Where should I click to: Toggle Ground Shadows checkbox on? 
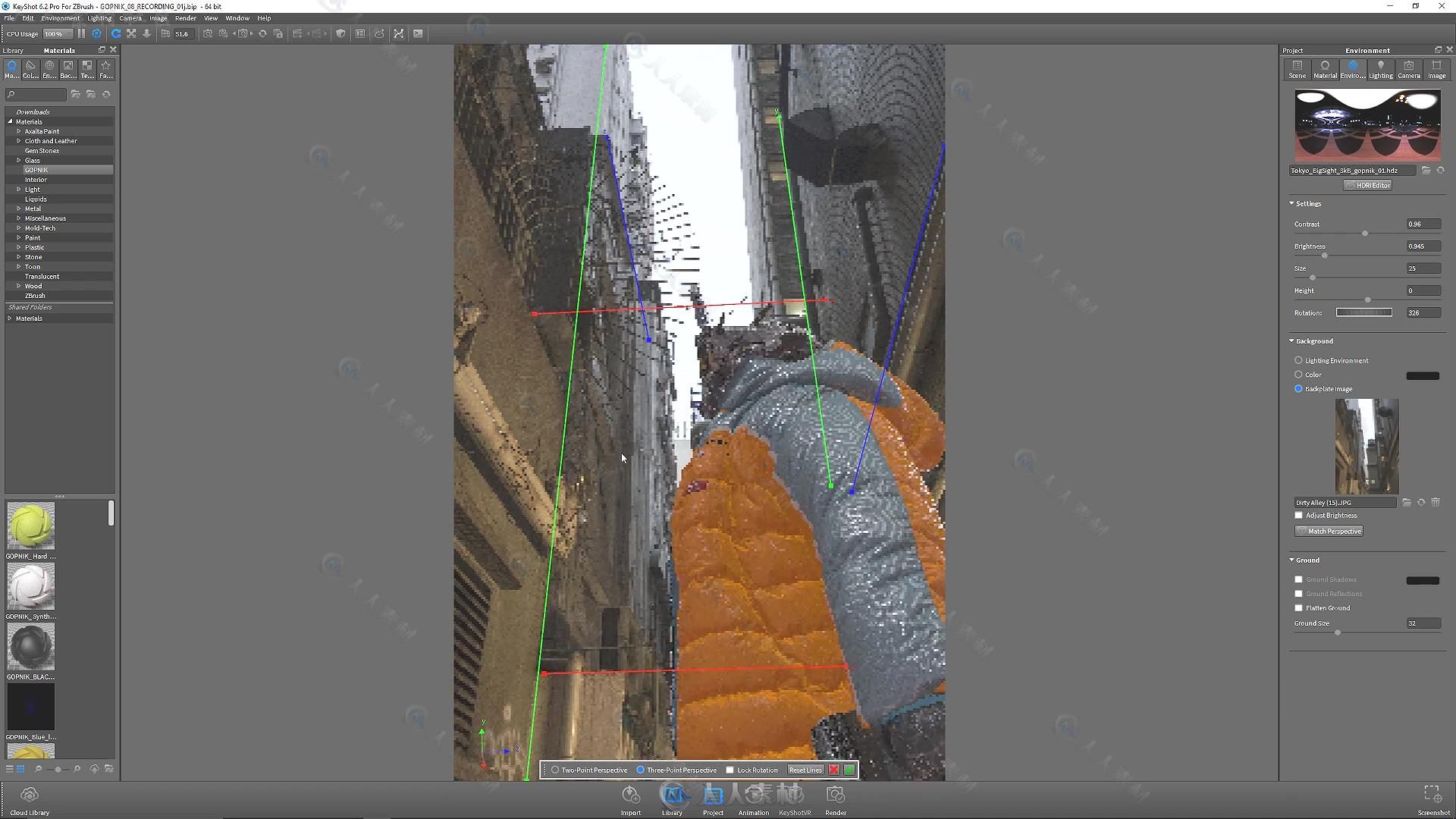point(1298,579)
